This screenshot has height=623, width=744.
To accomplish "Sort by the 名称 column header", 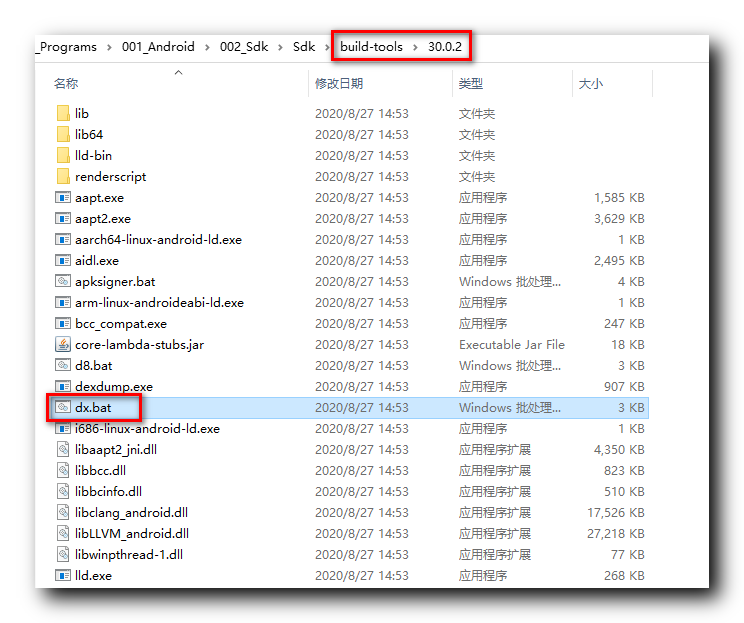I will tap(65, 84).
